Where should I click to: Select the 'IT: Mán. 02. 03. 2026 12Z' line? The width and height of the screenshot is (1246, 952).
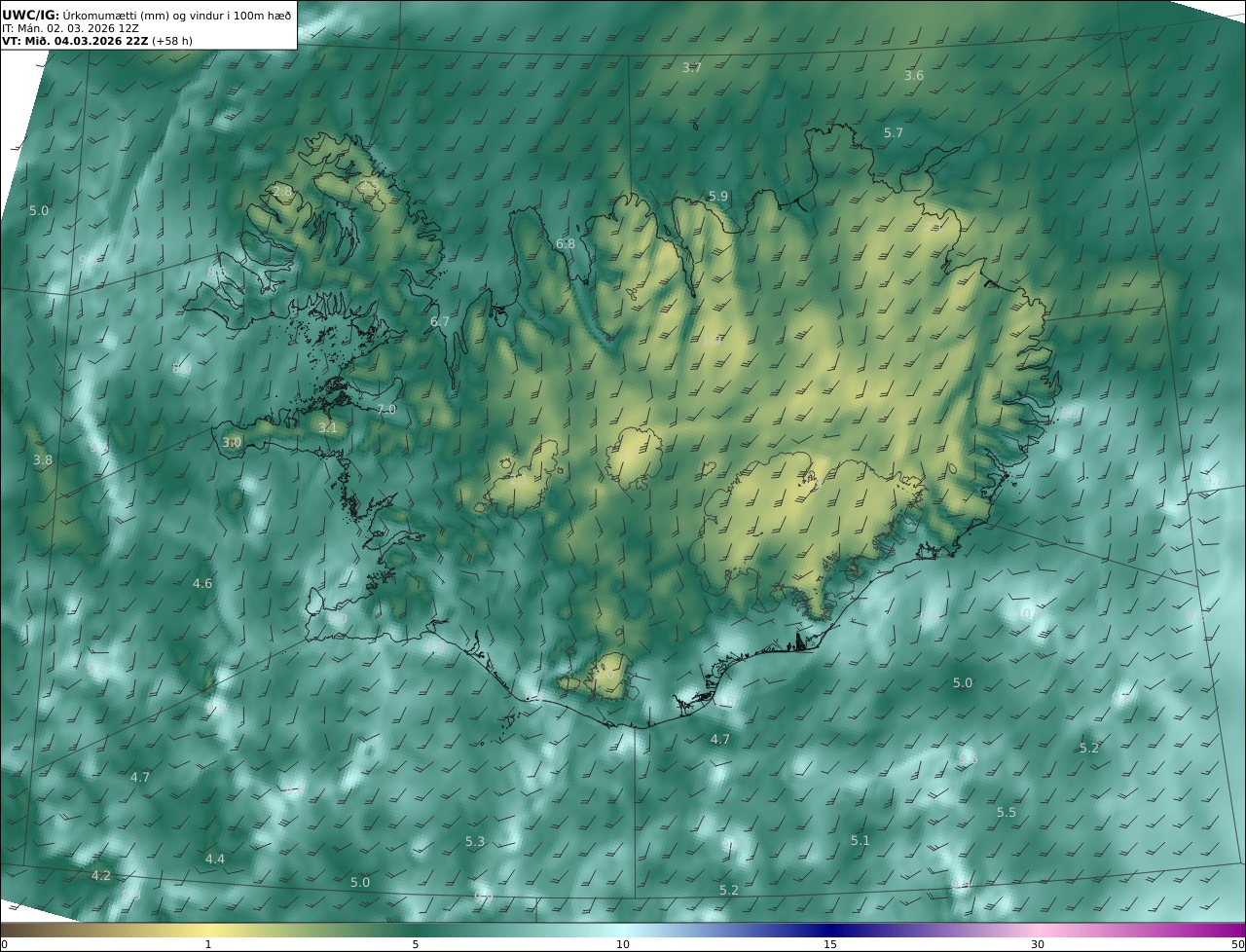click(x=70, y=28)
